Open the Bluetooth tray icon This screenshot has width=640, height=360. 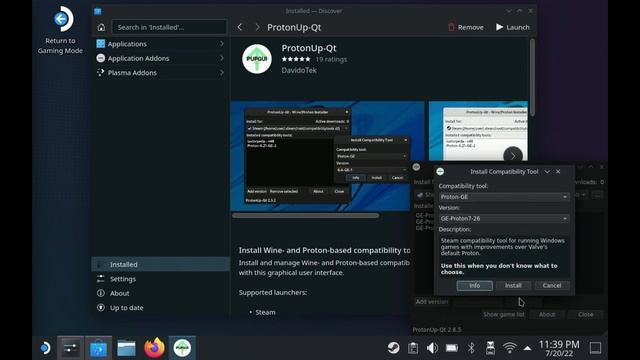pos(471,348)
